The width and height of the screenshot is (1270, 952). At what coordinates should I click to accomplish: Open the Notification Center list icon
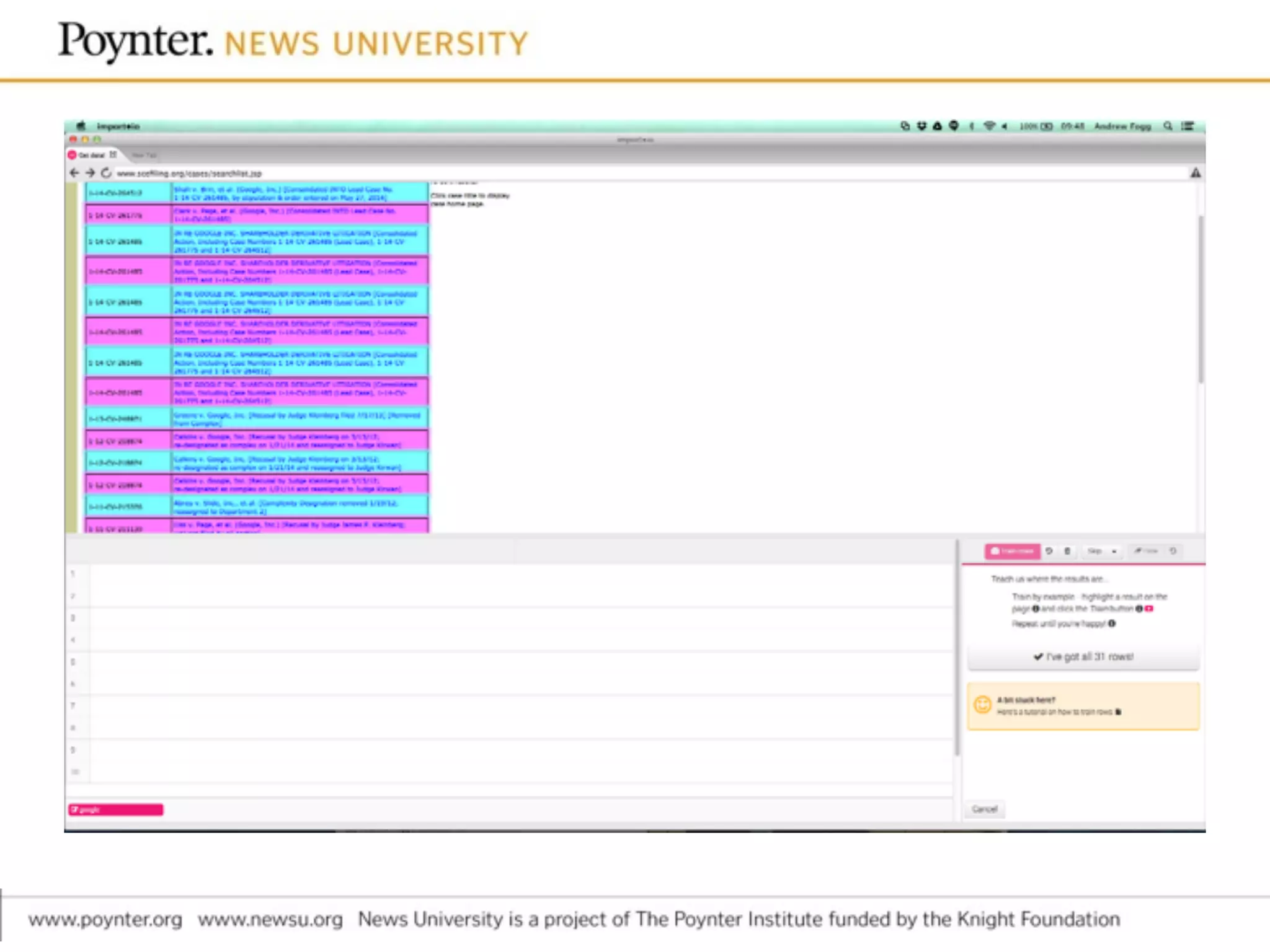[x=1188, y=126]
